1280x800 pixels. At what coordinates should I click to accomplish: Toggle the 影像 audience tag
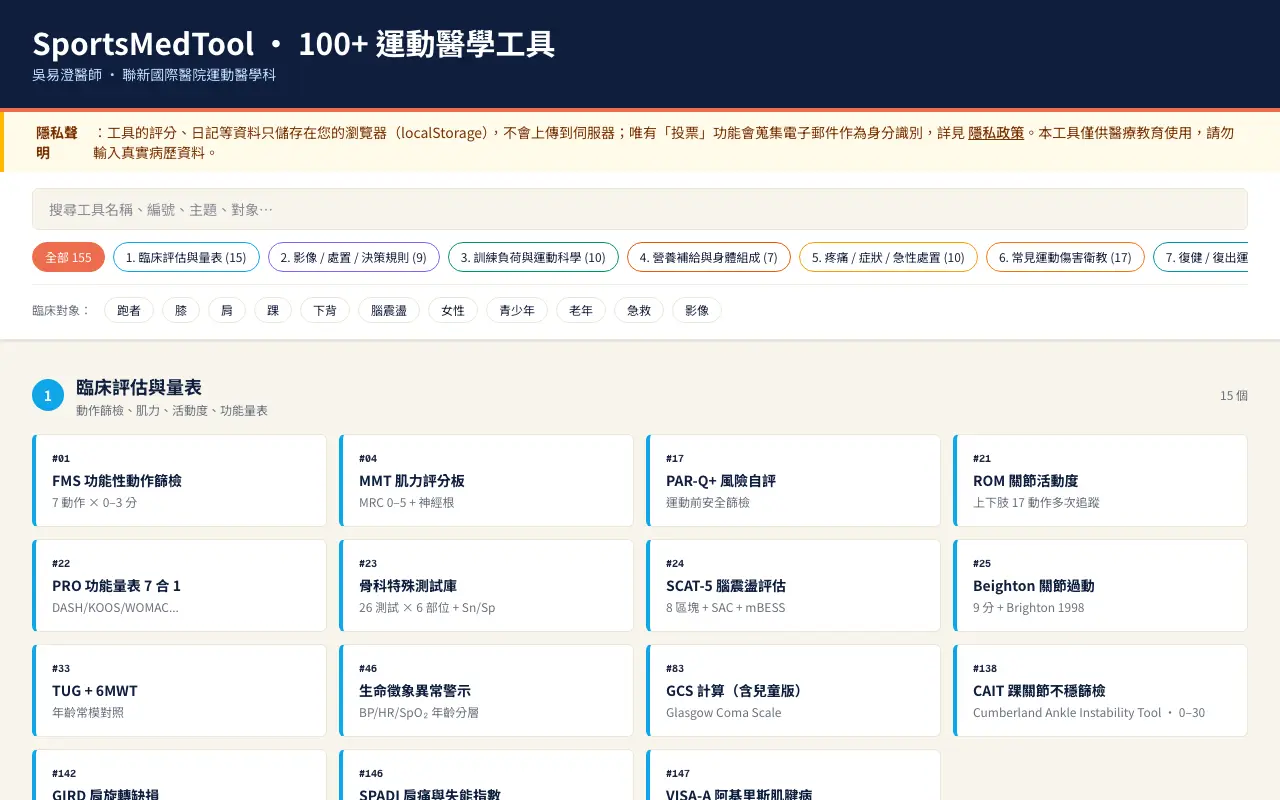point(697,310)
